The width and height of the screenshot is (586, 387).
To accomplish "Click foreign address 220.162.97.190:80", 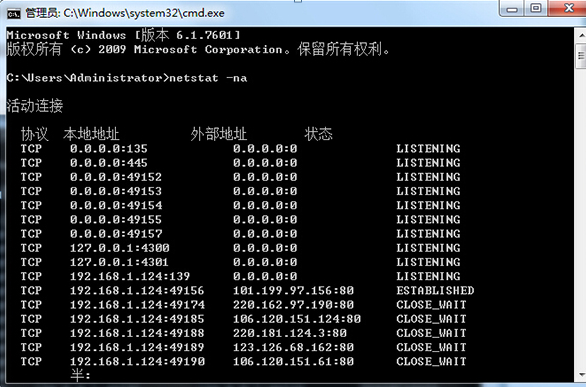I will (x=293, y=305).
